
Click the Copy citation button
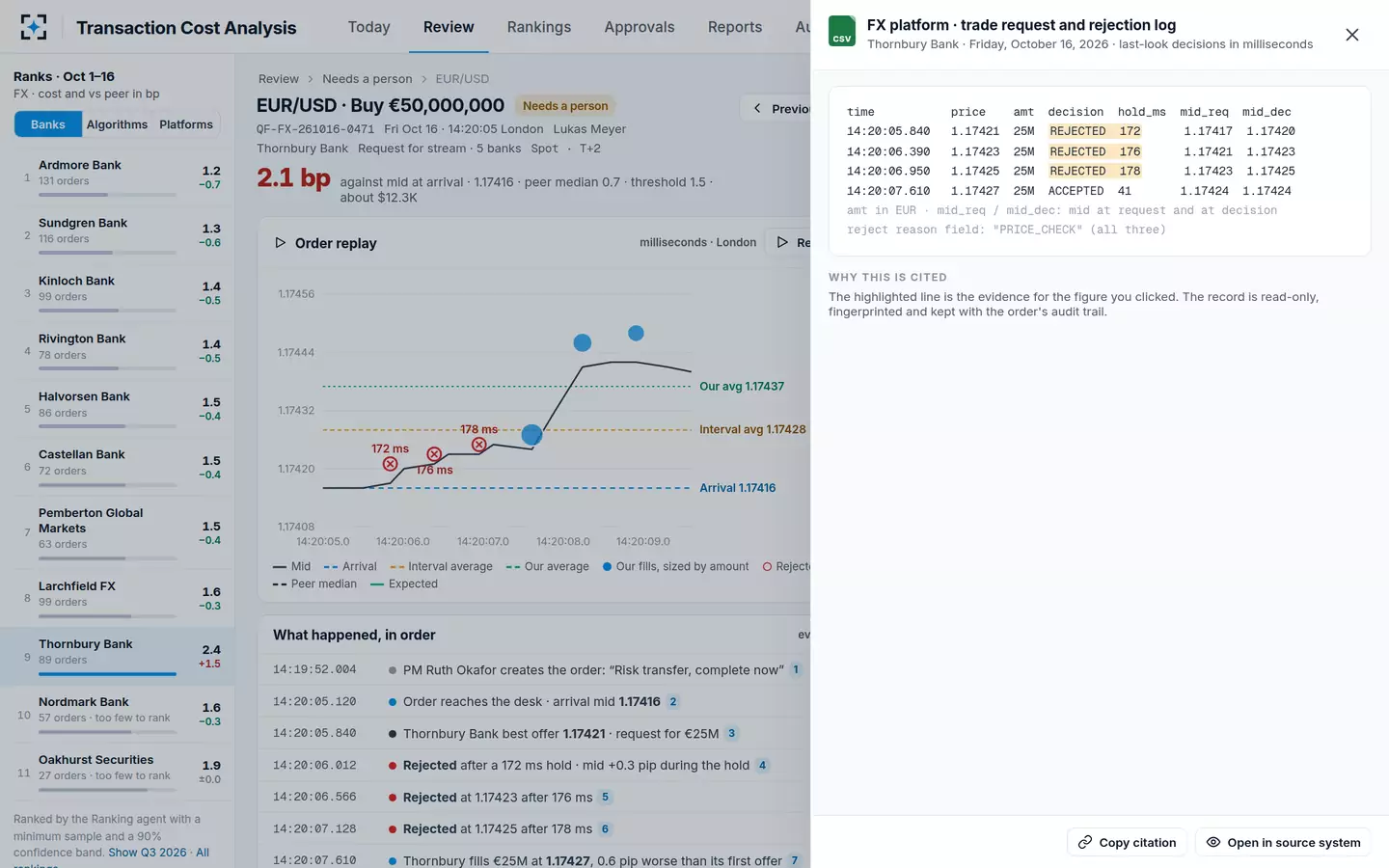(1127, 842)
